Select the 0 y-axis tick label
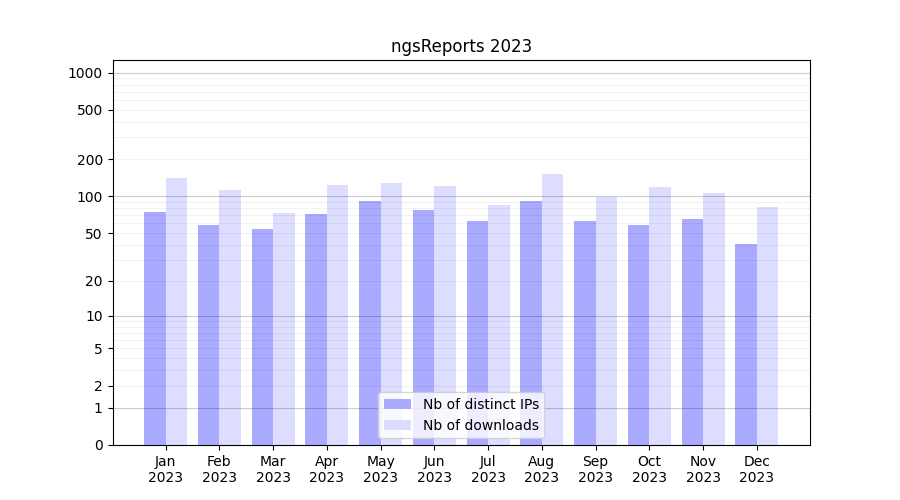The image size is (900, 500). point(98,445)
